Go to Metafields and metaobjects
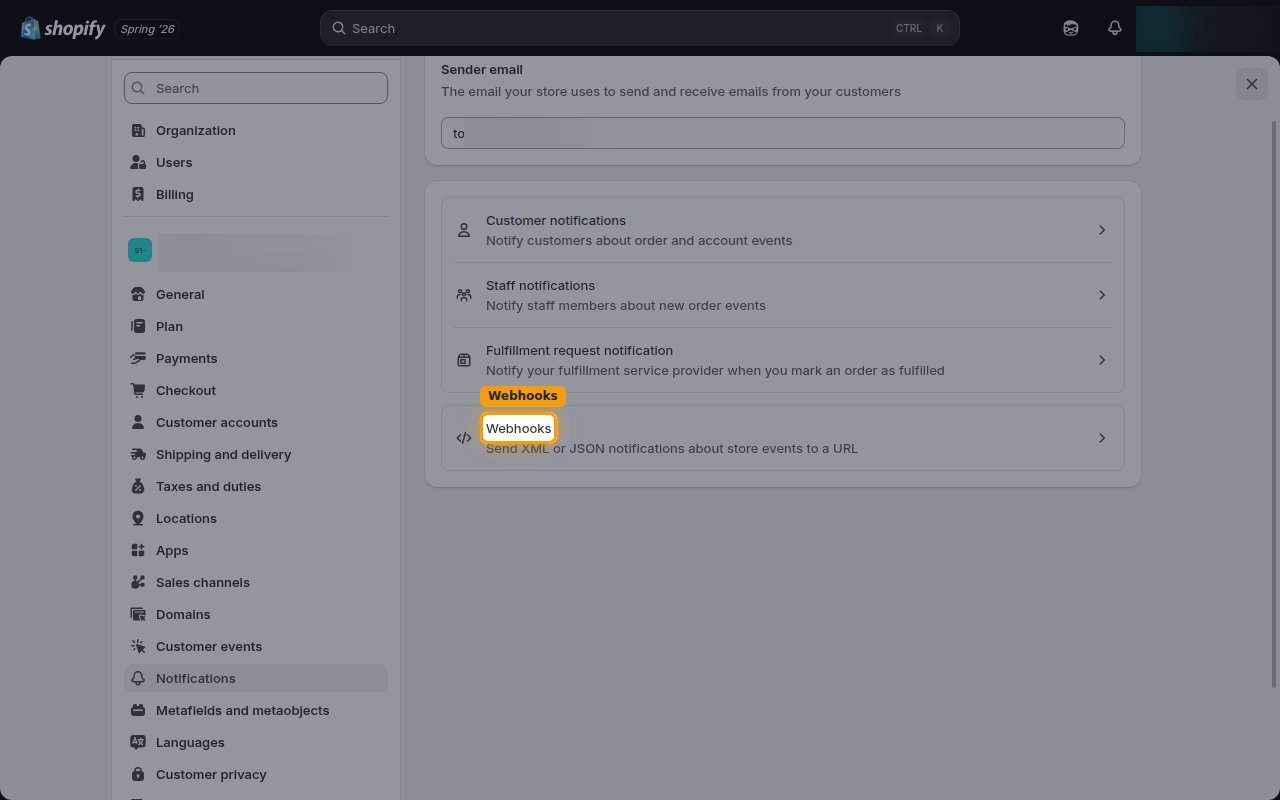Viewport: 1280px width, 800px height. click(256, 710)
